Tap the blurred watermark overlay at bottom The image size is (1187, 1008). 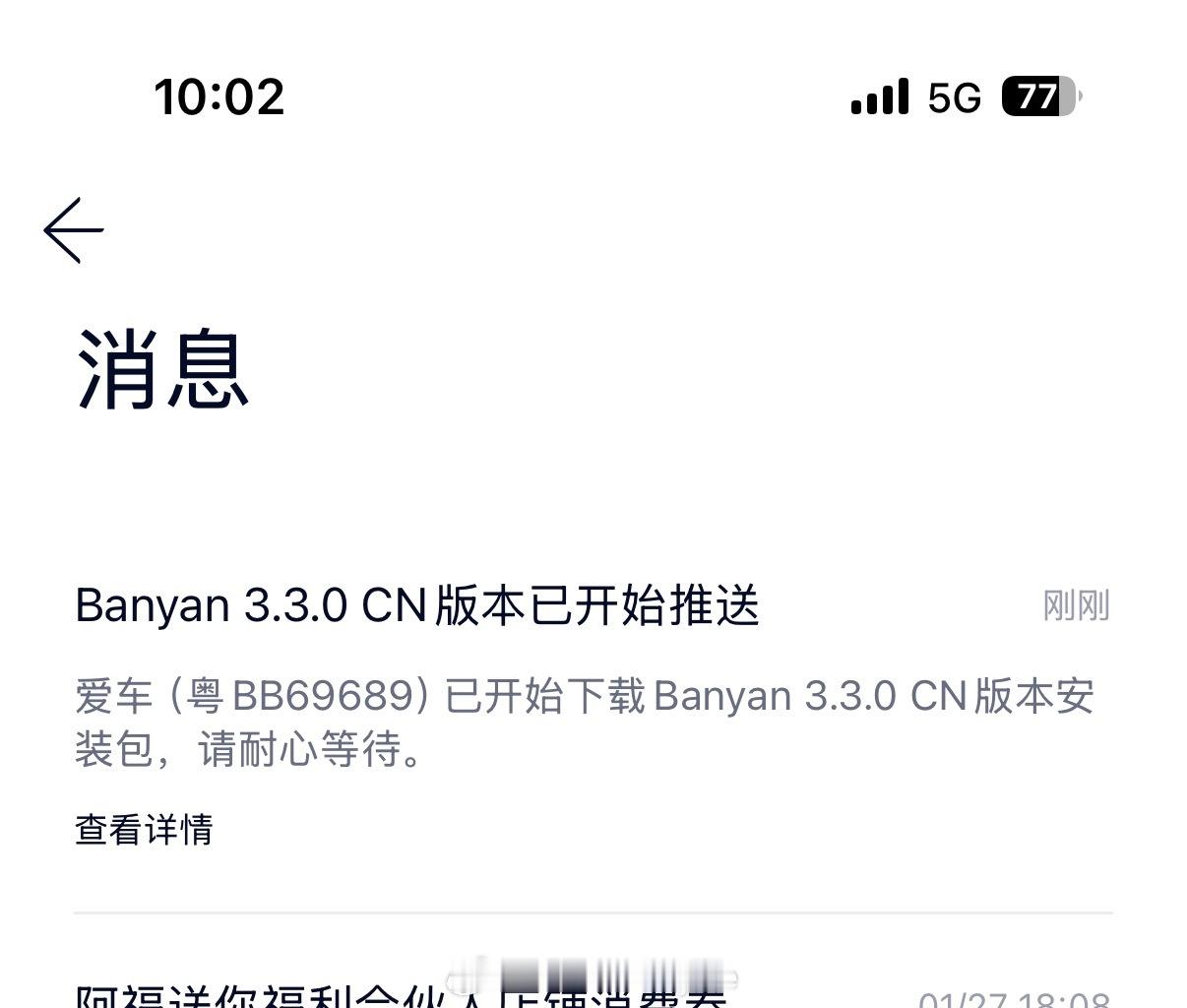[591, 979]
